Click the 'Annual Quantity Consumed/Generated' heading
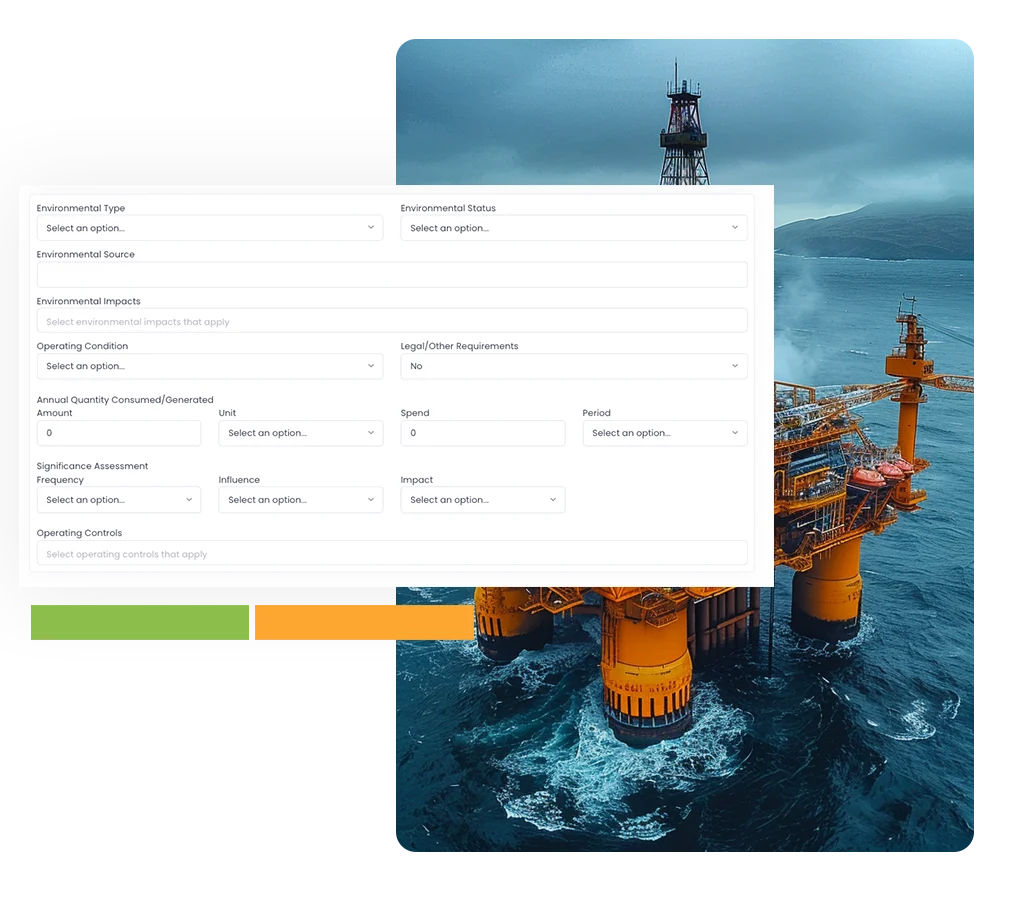Viewport: 1017px width, 914px height. point(125,400)
